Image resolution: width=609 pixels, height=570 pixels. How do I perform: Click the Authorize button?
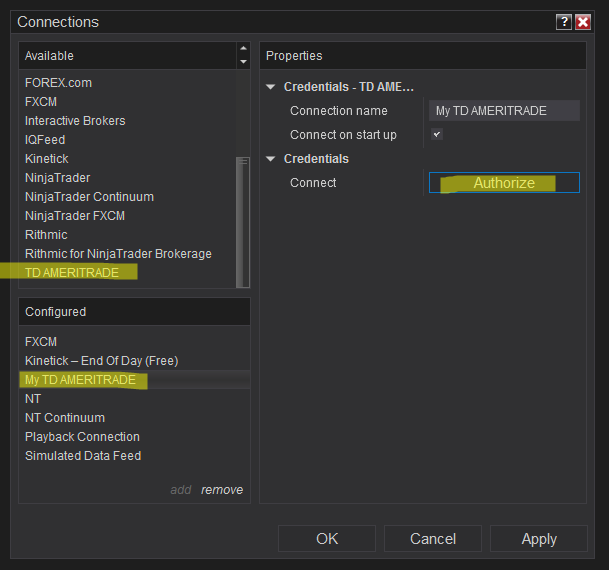pyautogui.click(x=504, y=182)
